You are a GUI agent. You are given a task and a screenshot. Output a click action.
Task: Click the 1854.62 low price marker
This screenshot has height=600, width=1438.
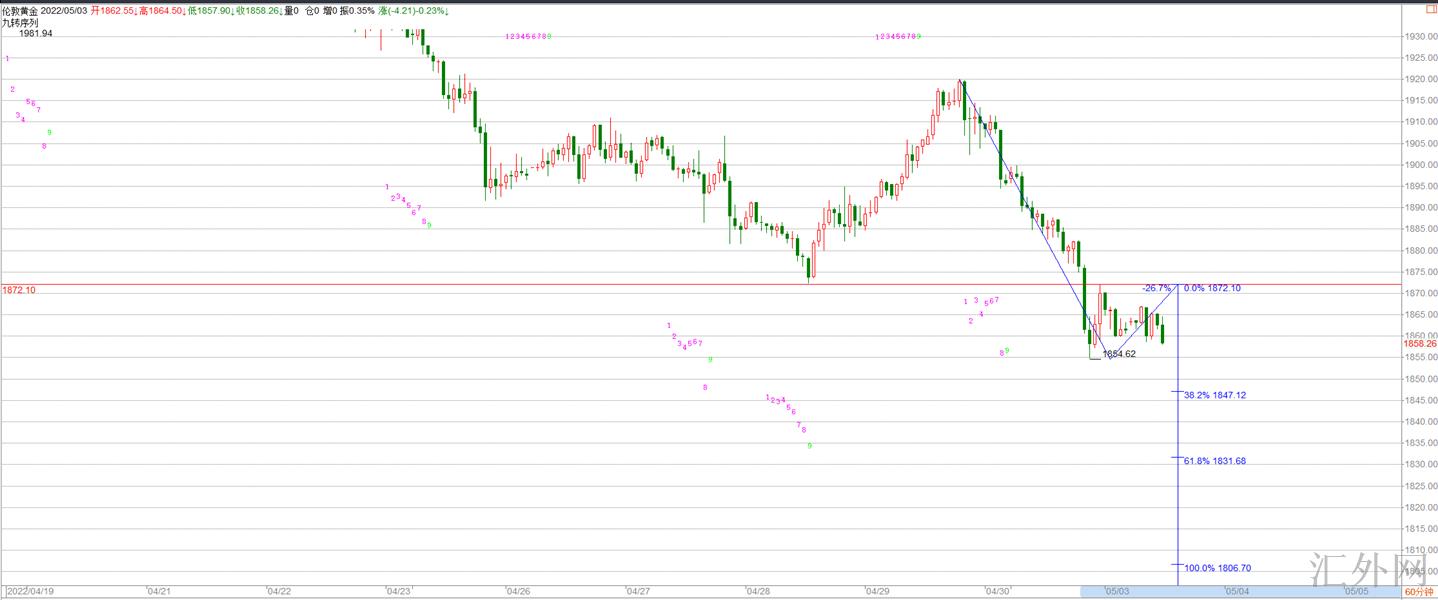[x=1119, y=354]
